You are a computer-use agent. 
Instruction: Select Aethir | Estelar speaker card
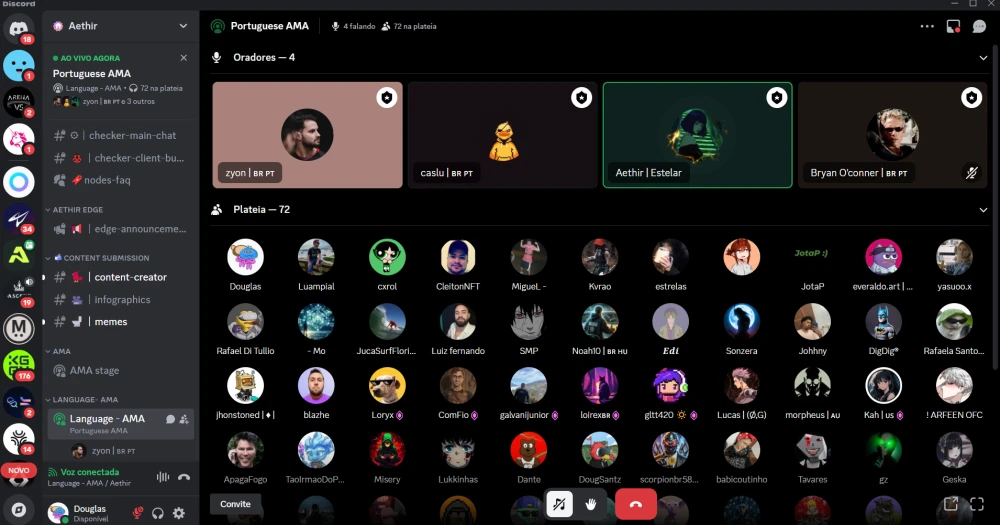(x=698, y=135)
